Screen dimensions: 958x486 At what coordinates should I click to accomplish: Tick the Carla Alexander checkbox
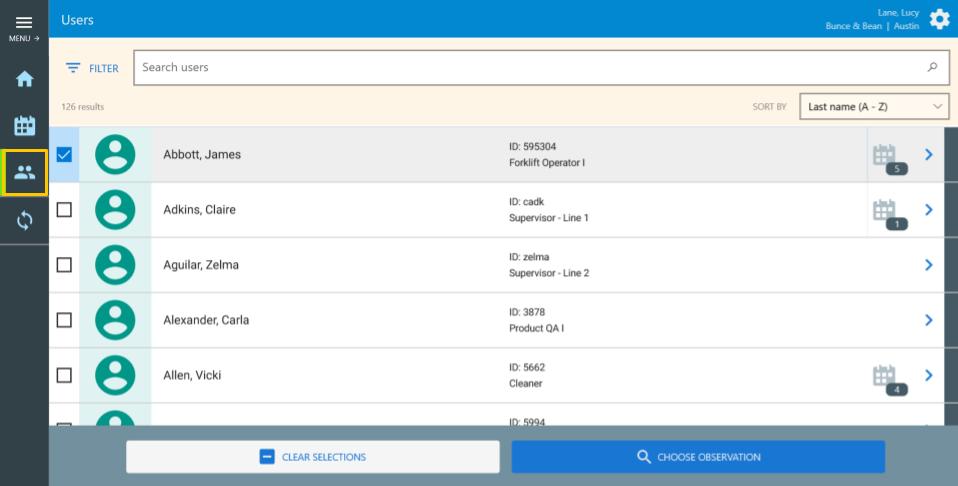pyautogui.click(x=64, y=320)
